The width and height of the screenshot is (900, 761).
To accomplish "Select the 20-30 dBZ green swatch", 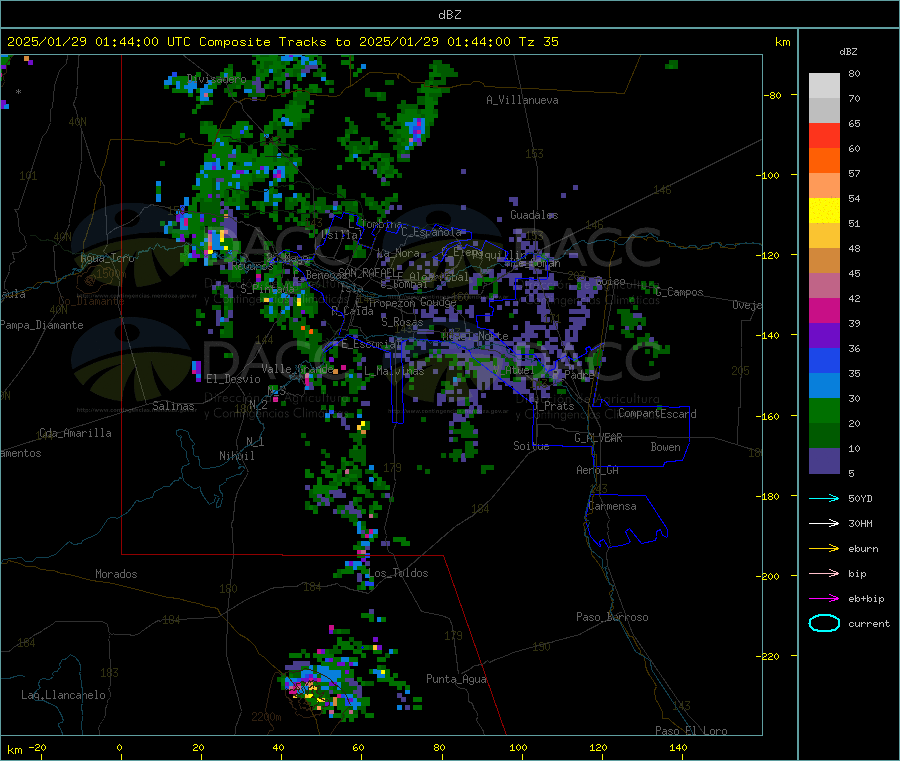I will coord(824,410).
